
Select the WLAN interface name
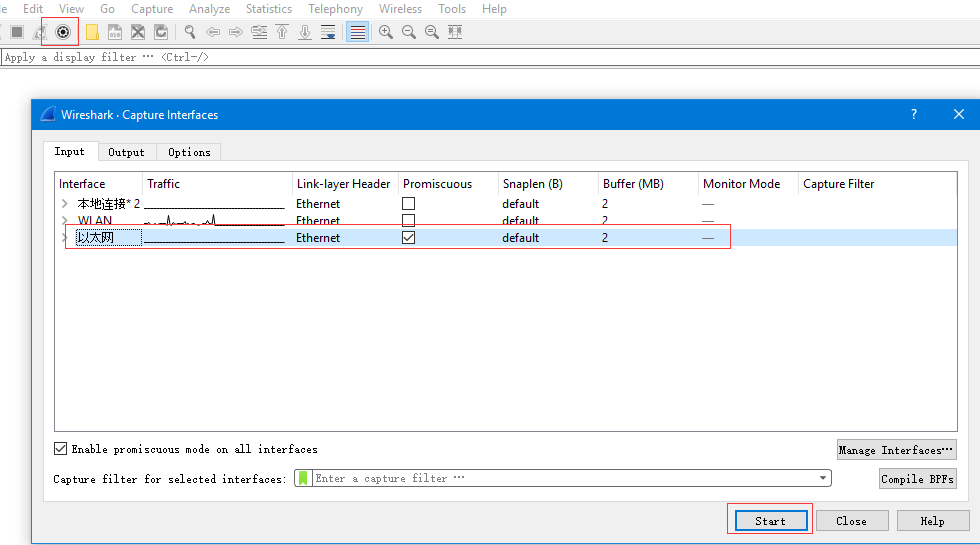pos(95,220)
